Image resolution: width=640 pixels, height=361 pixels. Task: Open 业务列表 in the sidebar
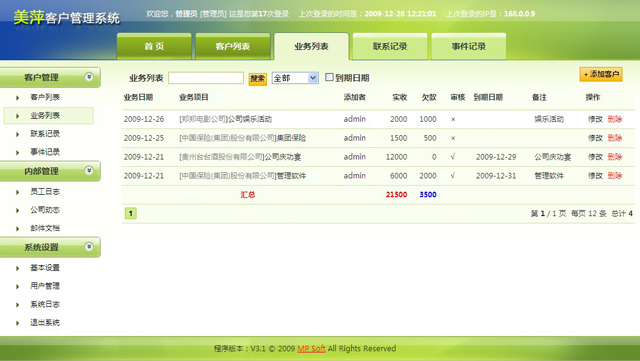[45, 116]
